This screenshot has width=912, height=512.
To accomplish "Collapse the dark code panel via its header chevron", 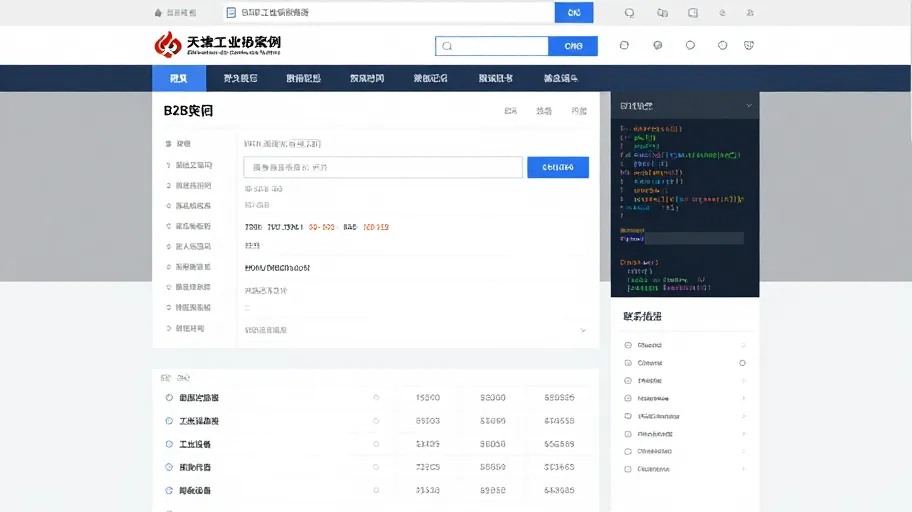I will pos(749,106).
